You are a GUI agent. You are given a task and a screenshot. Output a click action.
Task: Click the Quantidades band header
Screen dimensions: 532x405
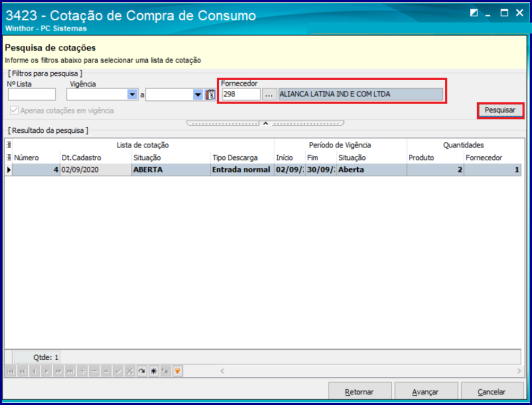pos(464,145)
